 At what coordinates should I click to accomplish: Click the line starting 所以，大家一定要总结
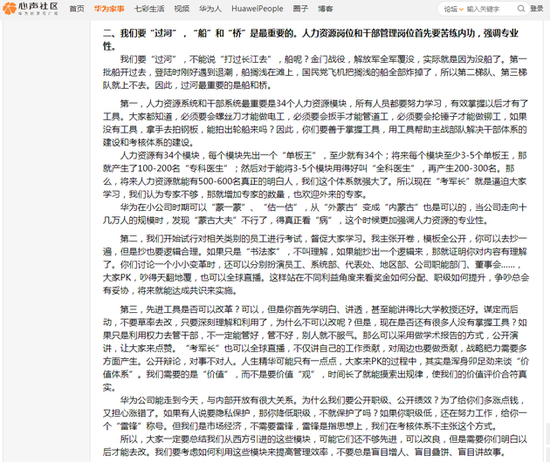(315, 446)
